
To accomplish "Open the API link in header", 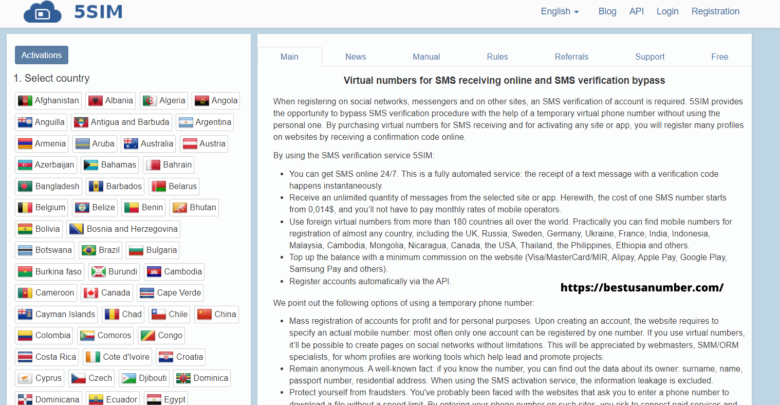I will [x=636, y=11].
